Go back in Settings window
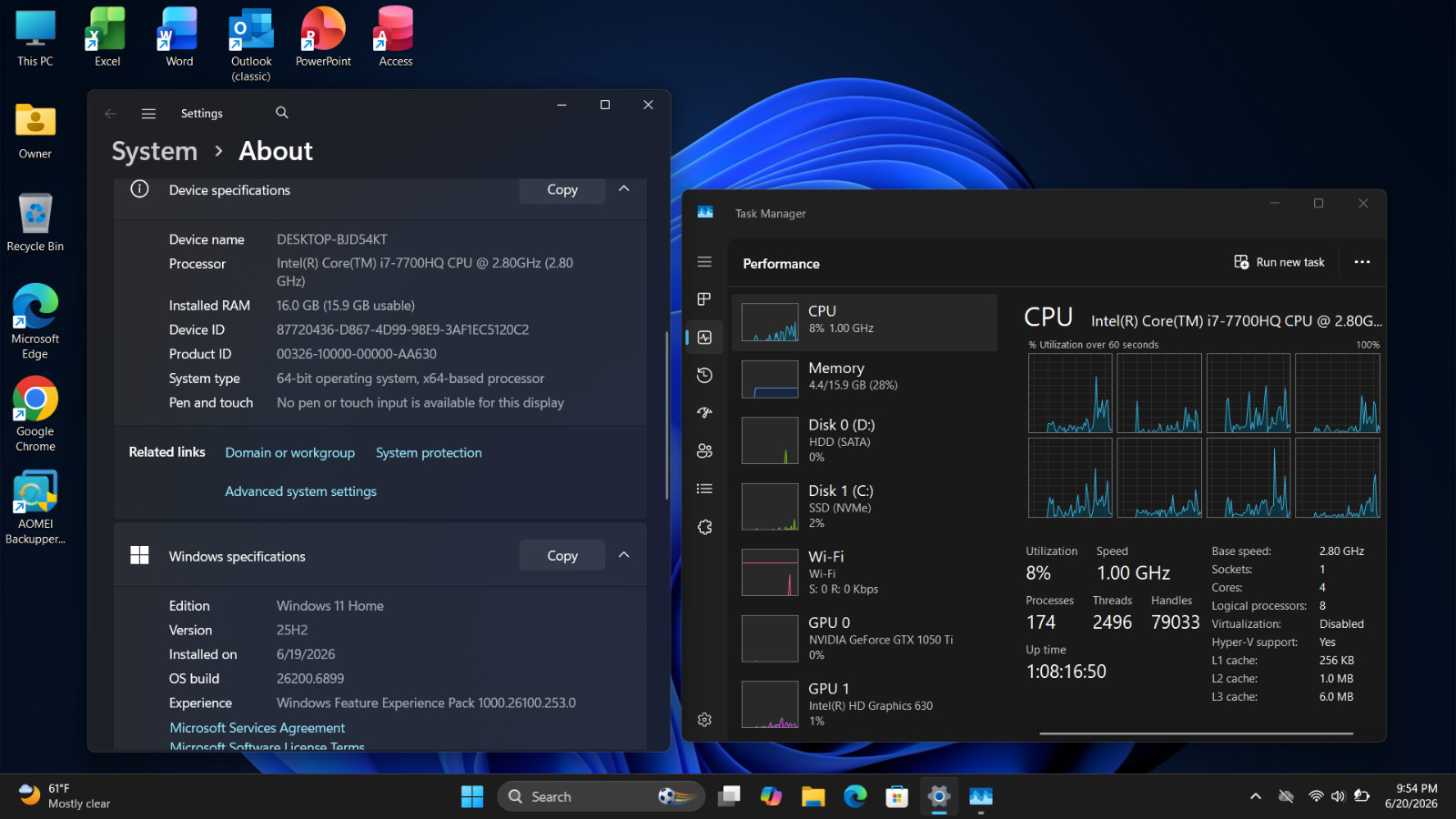This screenshot has width=1456, height=819. click(110, 114)
